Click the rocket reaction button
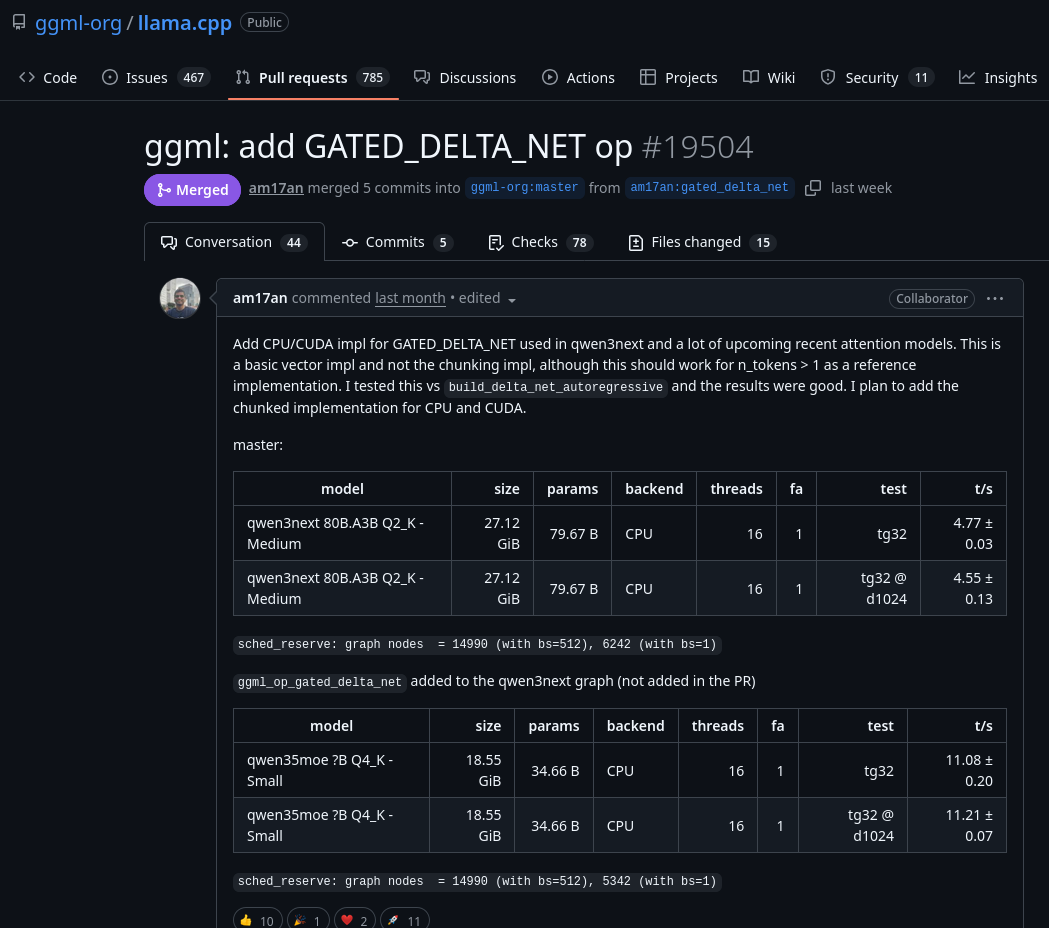The height and width of the screenshot is (928, 1049). [405, 920]
